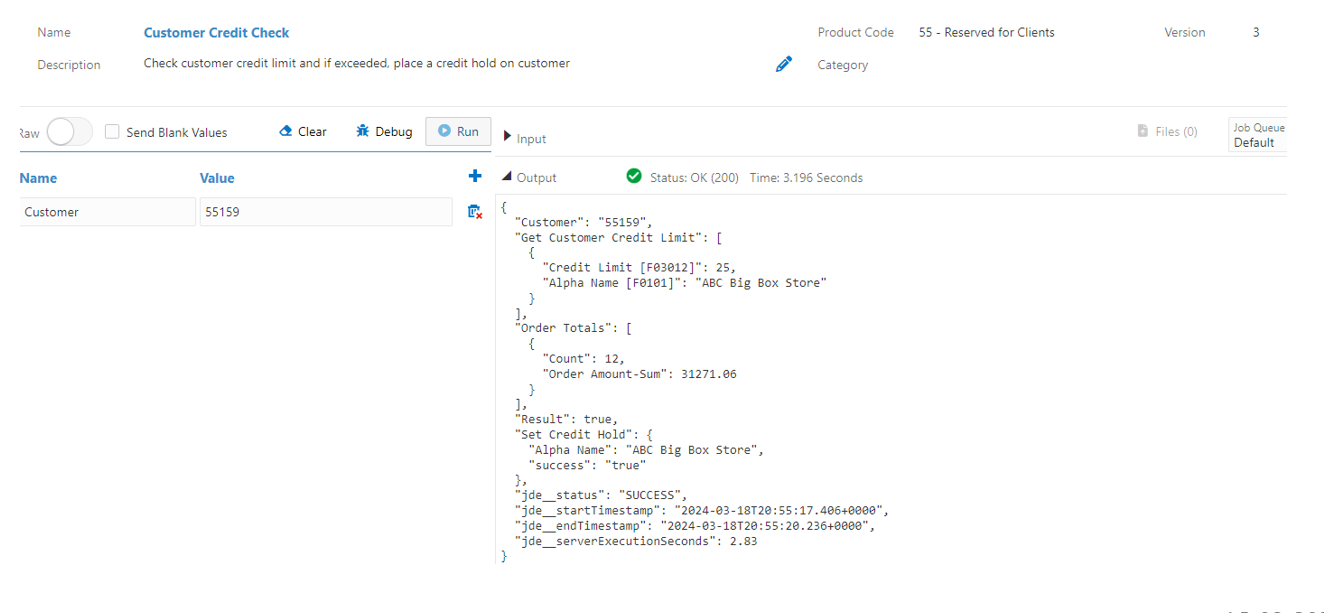
Task: Edit the description using the pencil icon
Action: click(x=784, y=63)
